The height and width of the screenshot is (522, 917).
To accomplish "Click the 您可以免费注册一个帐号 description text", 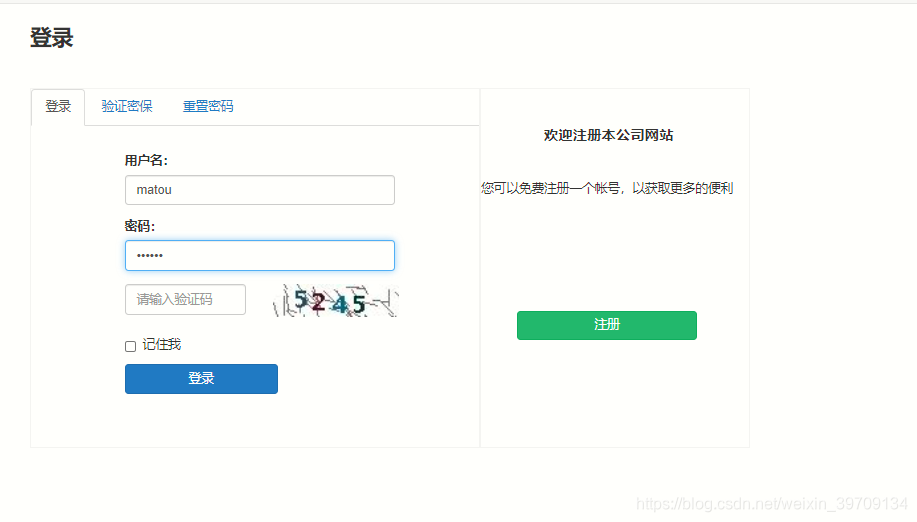I will click(x=607, y=188).
